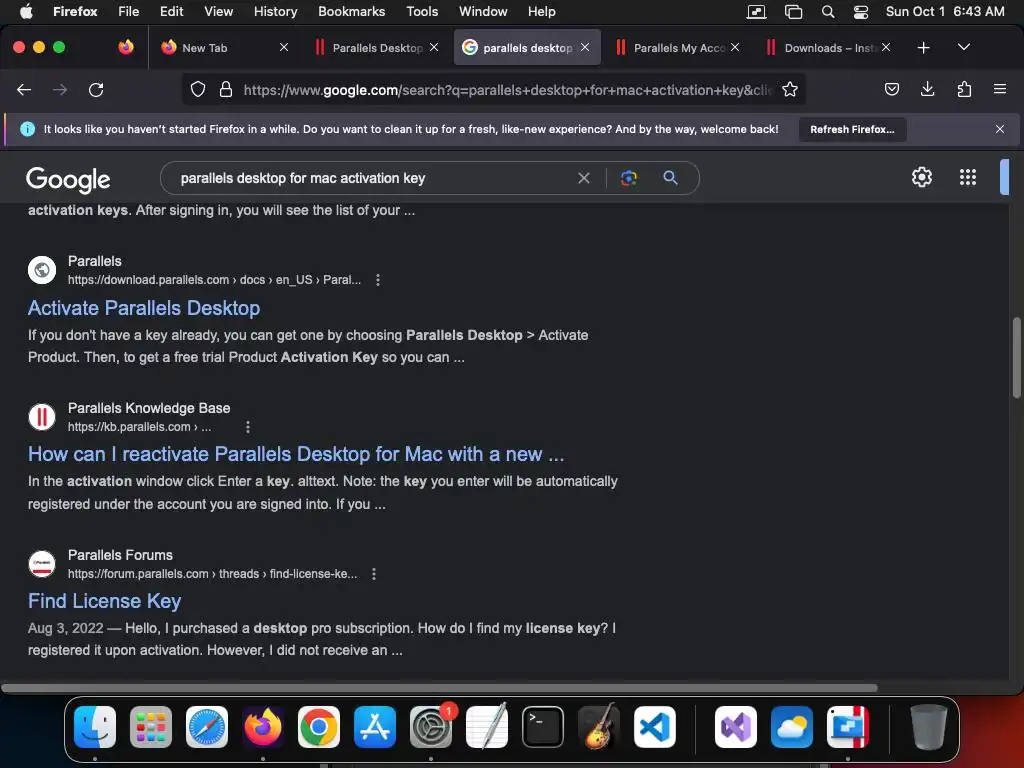This screenshot has width=1024, height=768.
Task: Open the Save to Pocket icon
Action: coord(891,89)
